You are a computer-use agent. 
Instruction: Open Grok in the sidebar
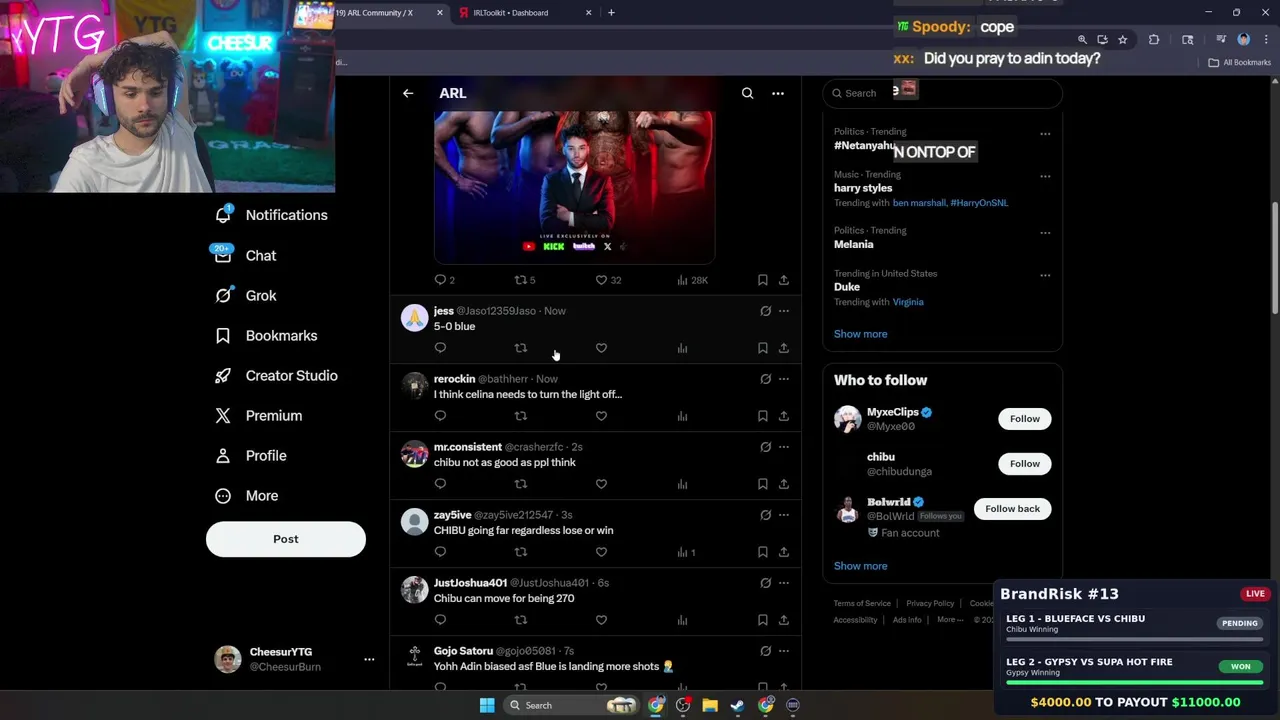click(247, 295)
